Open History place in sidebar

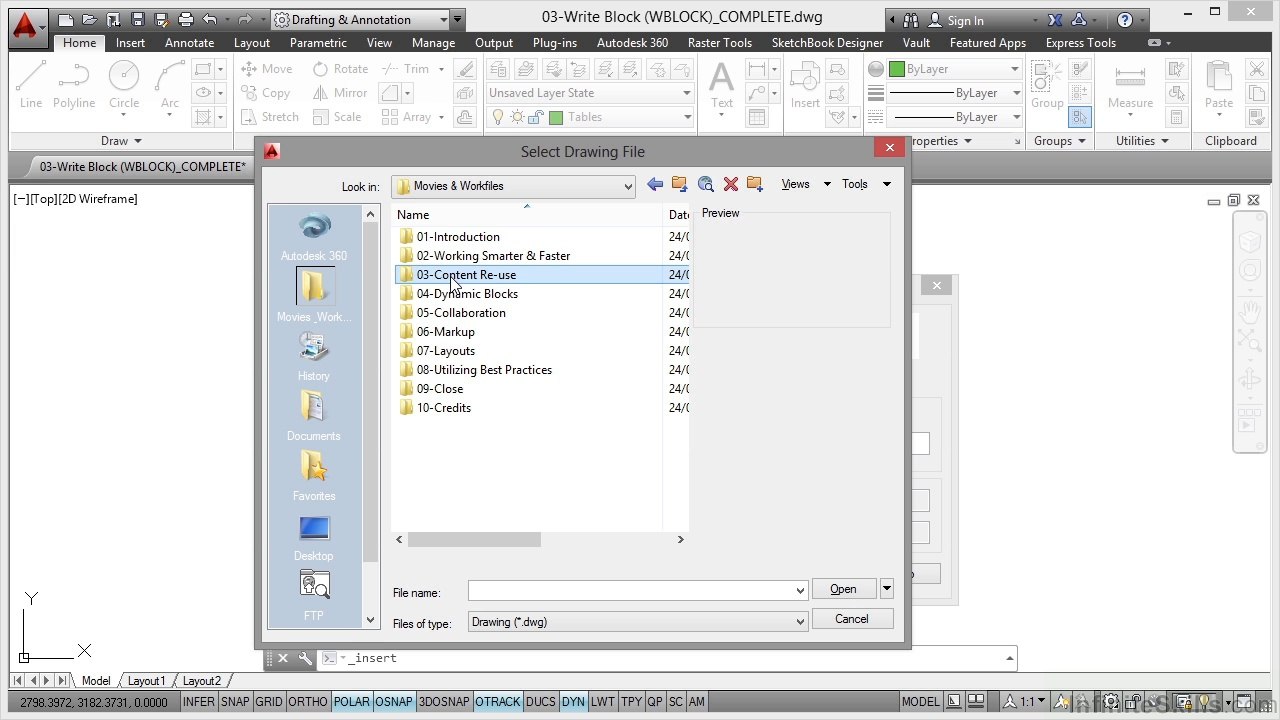point(314,357)
